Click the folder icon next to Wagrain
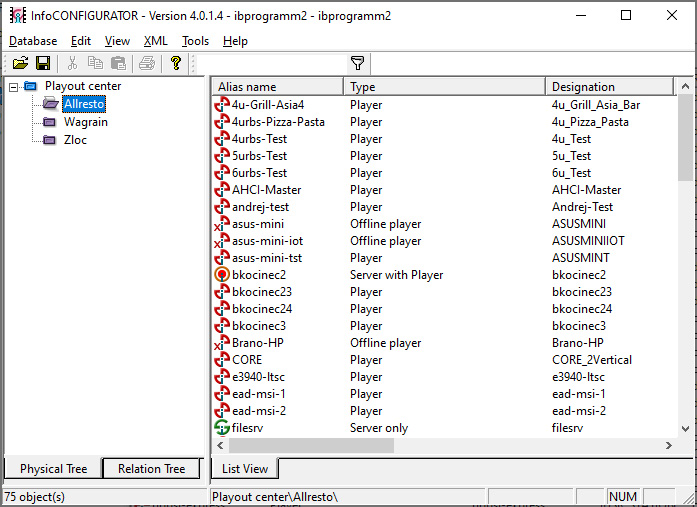The height and width of the screenshot is (507, 697). point(49,122)
